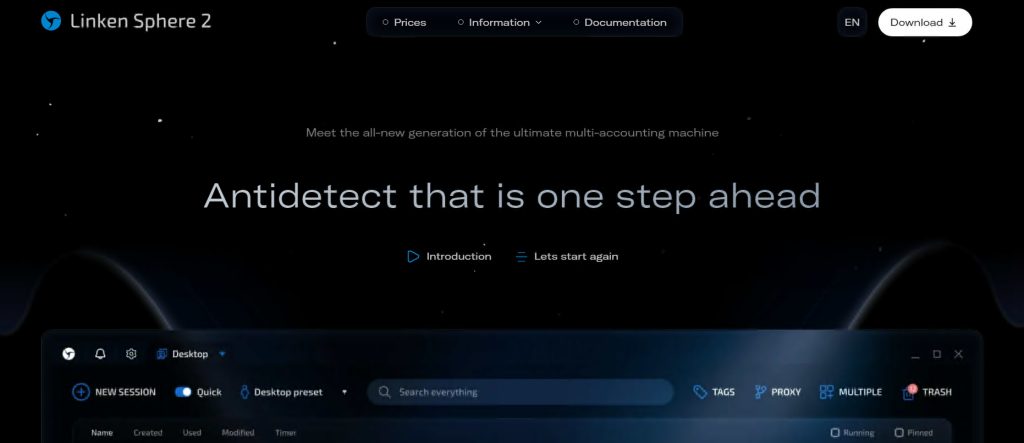Expand the Desktop workspace dropdown arrow

point(222,354)
